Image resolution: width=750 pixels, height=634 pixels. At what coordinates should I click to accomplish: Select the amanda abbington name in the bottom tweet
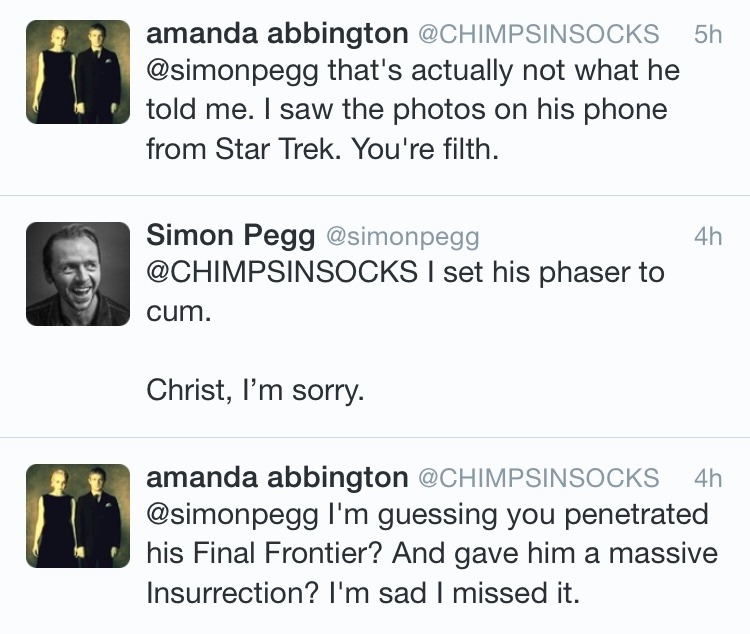(x=276, y=477)
